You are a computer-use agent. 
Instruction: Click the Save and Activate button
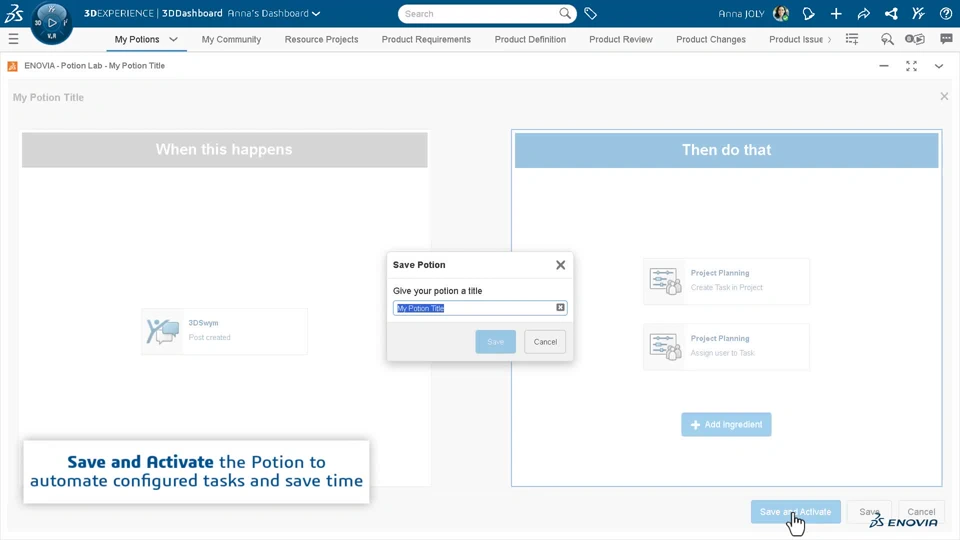pyautogui.click(x=795, y=512)
